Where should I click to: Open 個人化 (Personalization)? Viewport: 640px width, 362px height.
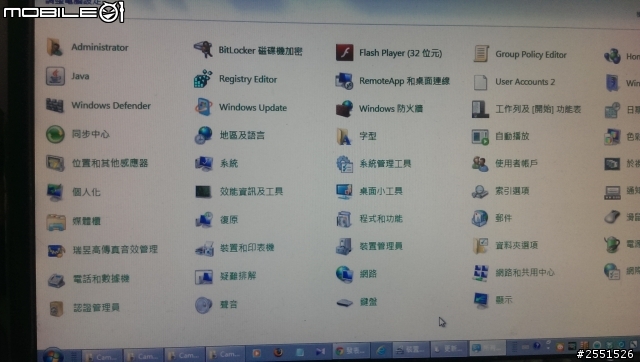pos(73,192)
